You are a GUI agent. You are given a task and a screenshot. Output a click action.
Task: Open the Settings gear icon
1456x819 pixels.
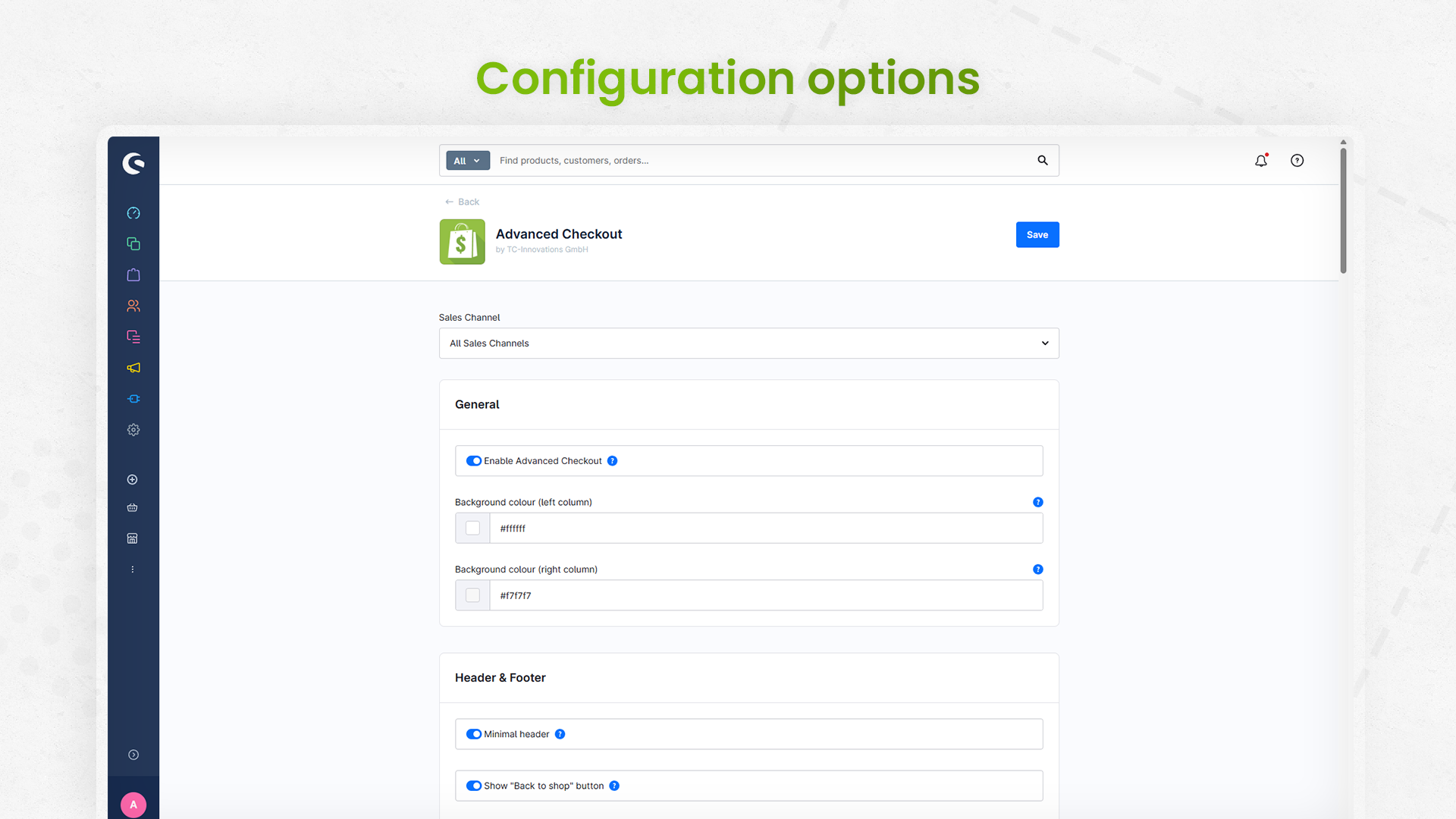pos(133,430)
